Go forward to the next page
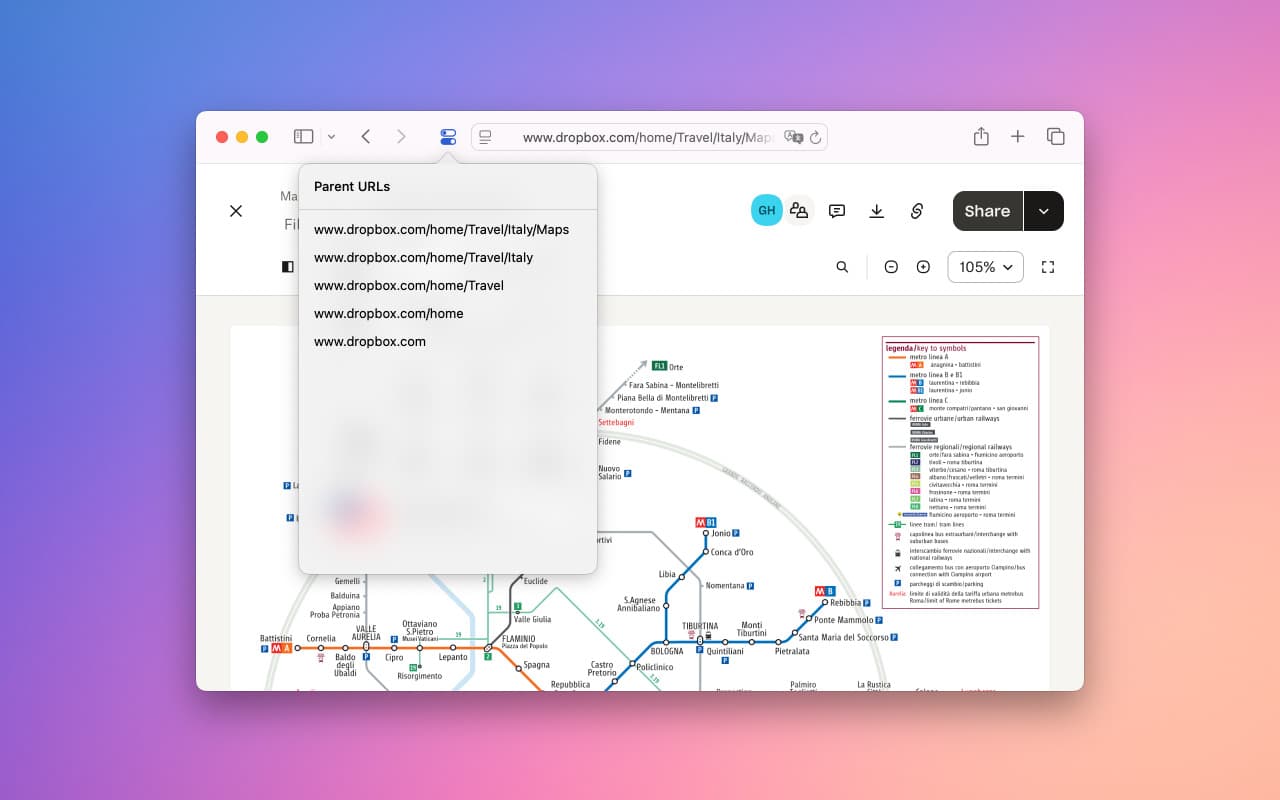Viewport: 1280px width, 800px height. point(402,137)
